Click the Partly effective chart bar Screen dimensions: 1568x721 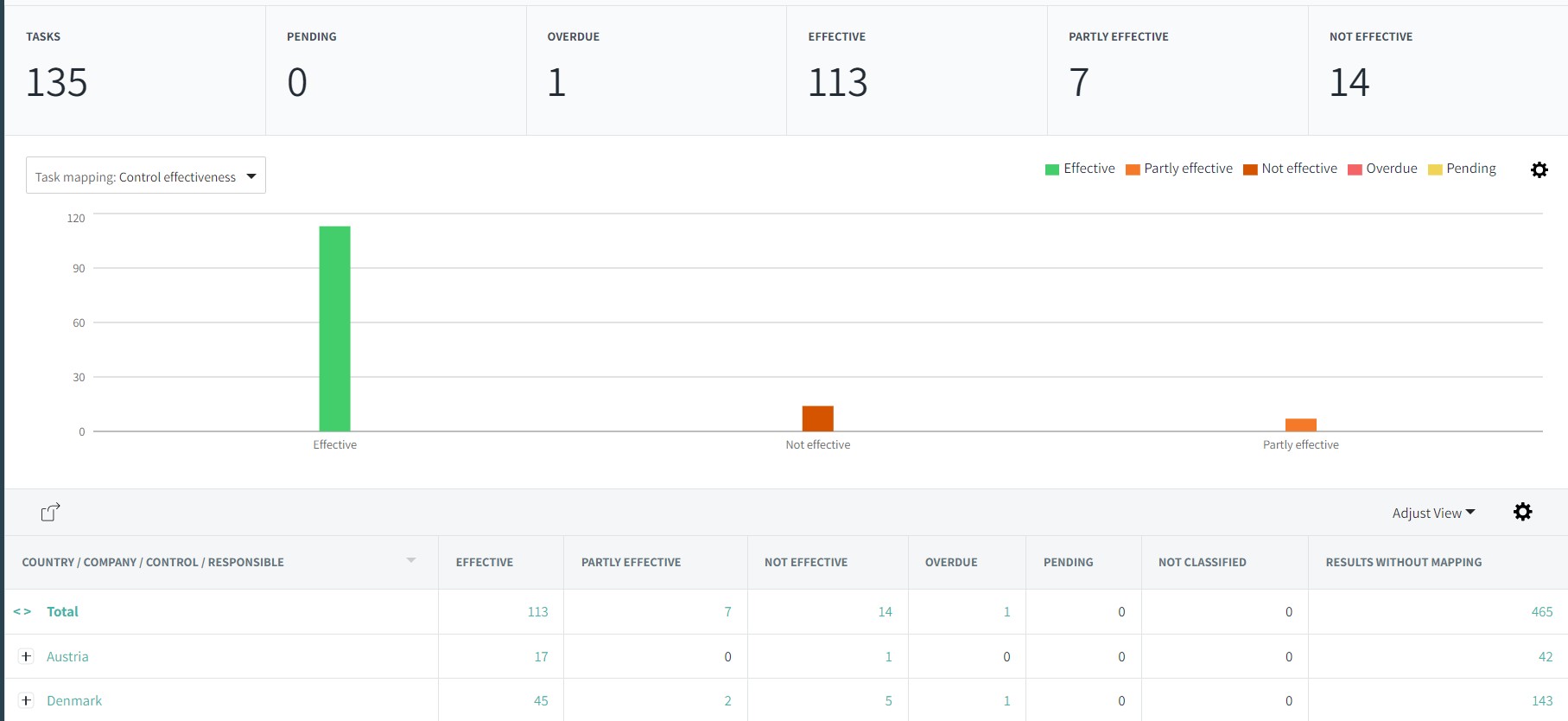click(x=1300, y=424)
